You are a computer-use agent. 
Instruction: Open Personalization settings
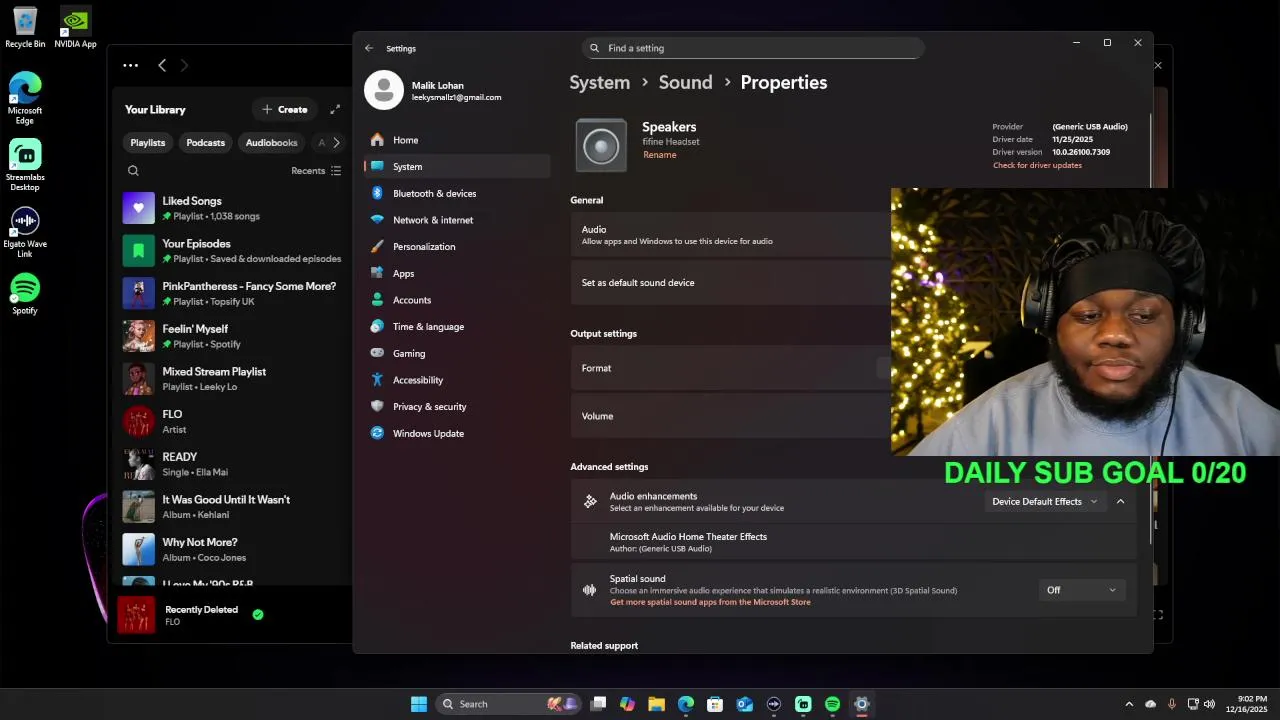pos(457,247)
